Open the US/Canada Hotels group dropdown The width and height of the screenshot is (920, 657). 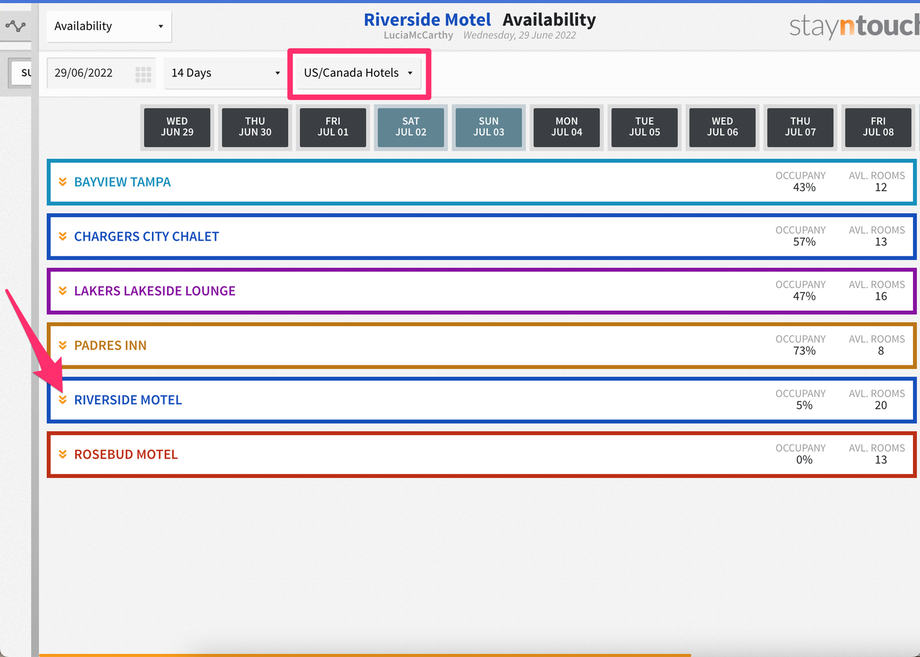click(x=358, y=73)
